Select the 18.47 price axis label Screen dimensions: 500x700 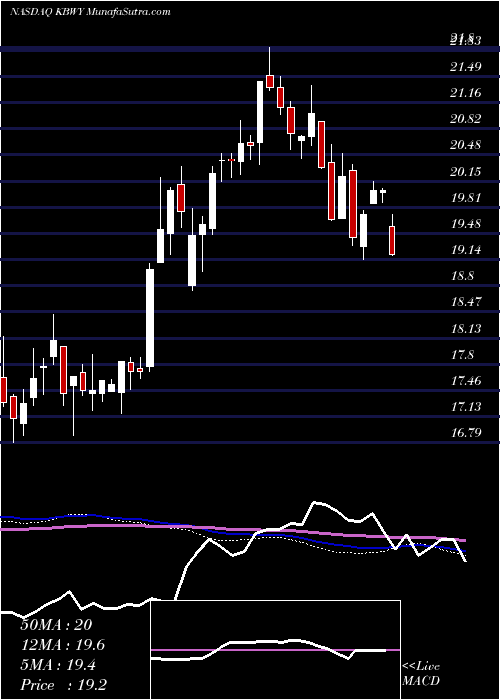(x=466, y=302)
